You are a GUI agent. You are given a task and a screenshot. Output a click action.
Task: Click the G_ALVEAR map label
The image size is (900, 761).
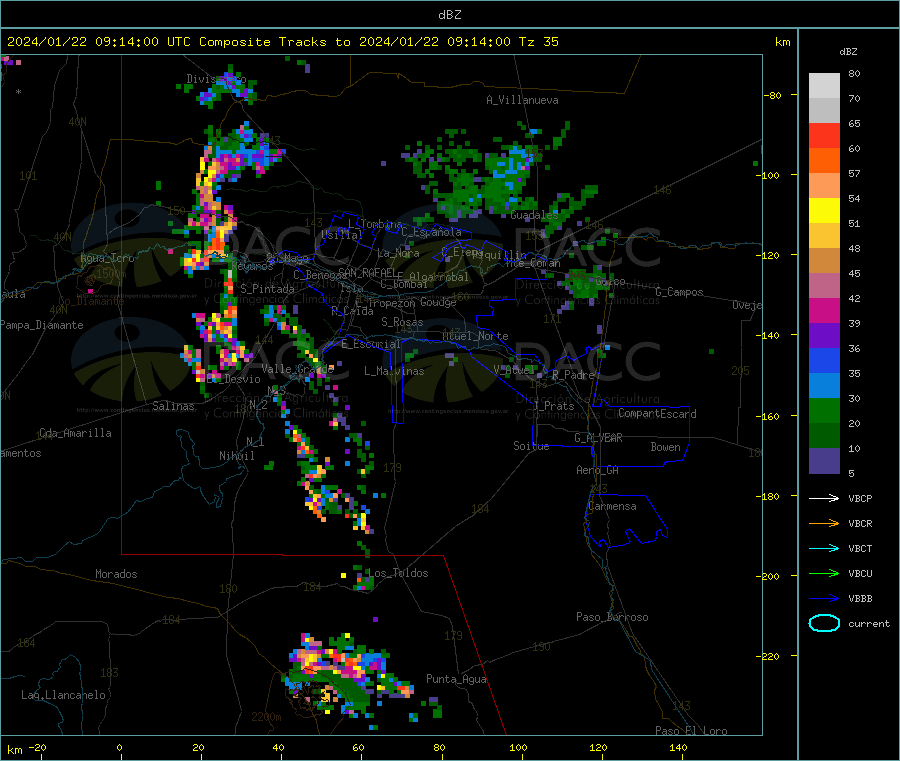point(598,438)
